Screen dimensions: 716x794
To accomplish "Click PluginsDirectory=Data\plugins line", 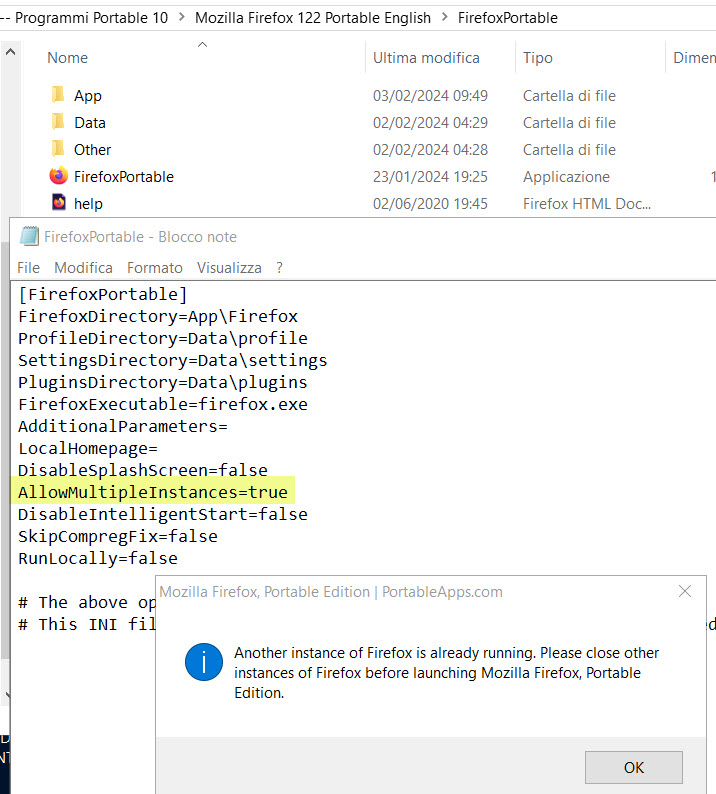I will 163,382.
